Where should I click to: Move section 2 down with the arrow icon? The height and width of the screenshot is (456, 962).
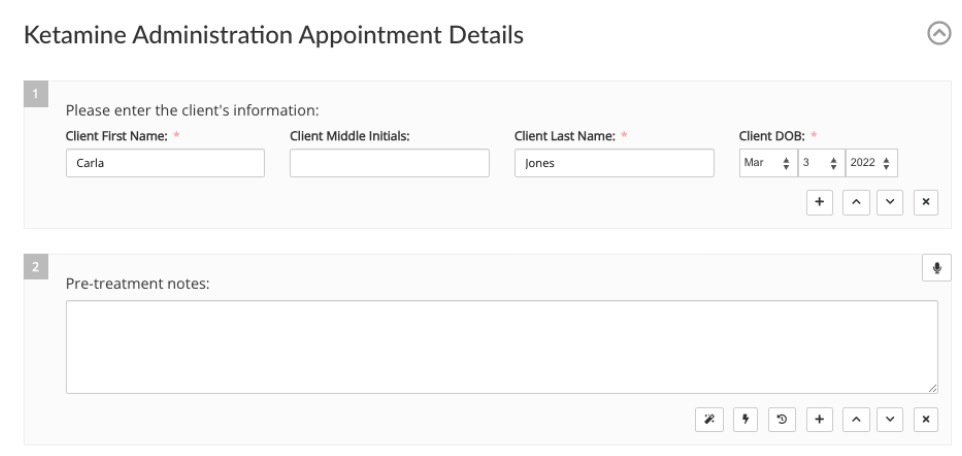point(890,420)
